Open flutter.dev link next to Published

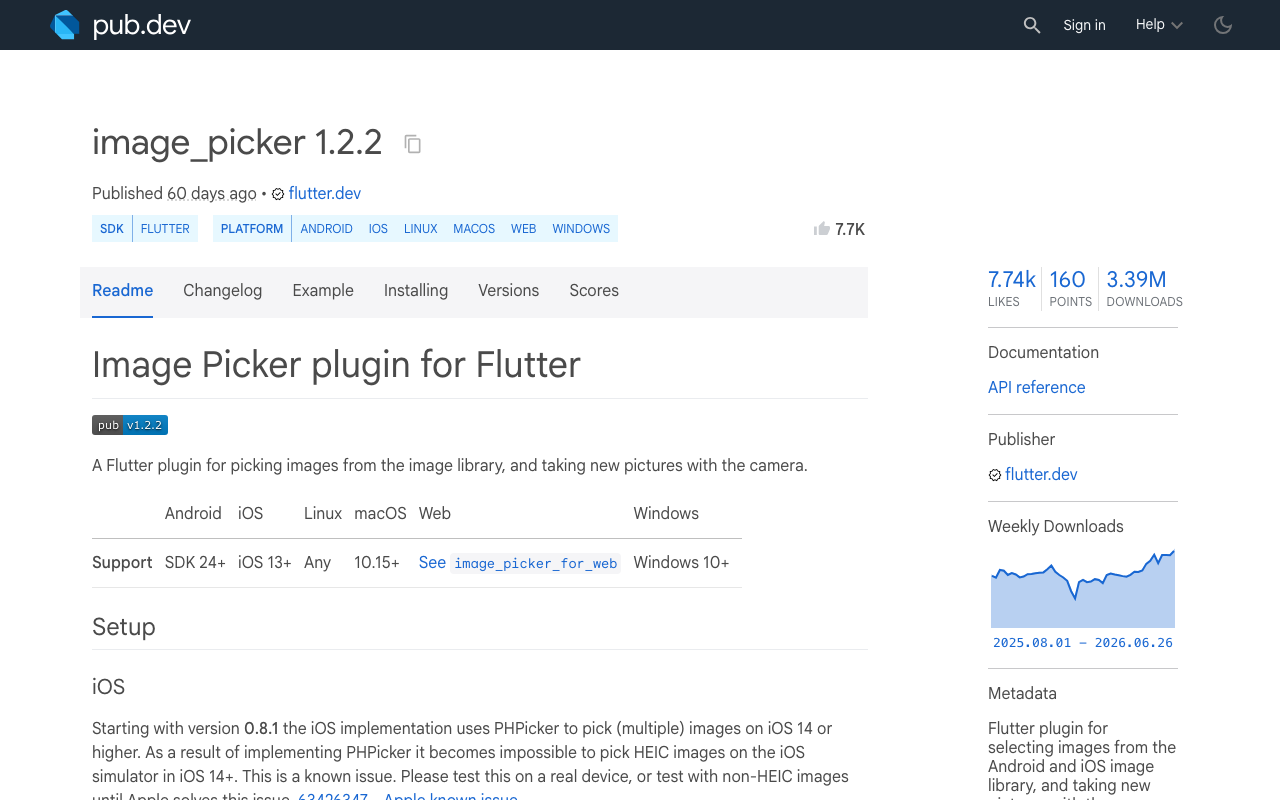(x=325, y=194)
